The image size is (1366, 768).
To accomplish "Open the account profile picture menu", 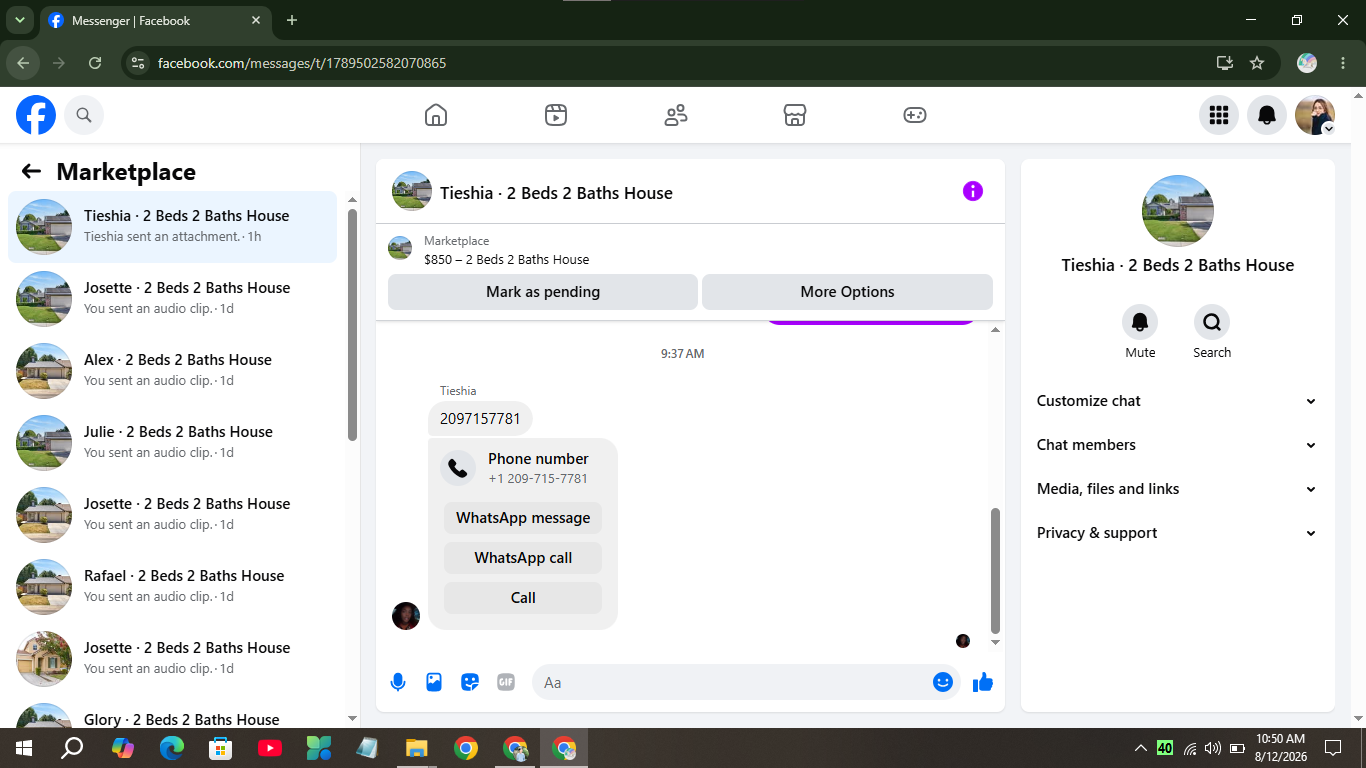I will pyautogui.click(x=1315, y=115).
